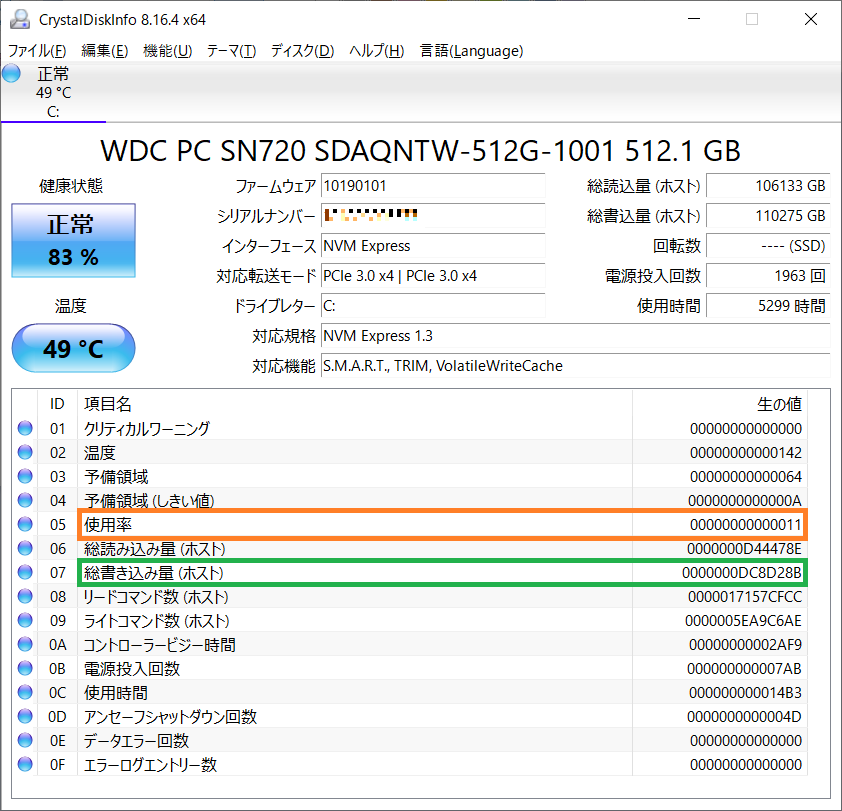Screen dimensions: 842x811
Task: Click status orb for ID 09 ライトコマンド数 row
Action: (25, 620)
